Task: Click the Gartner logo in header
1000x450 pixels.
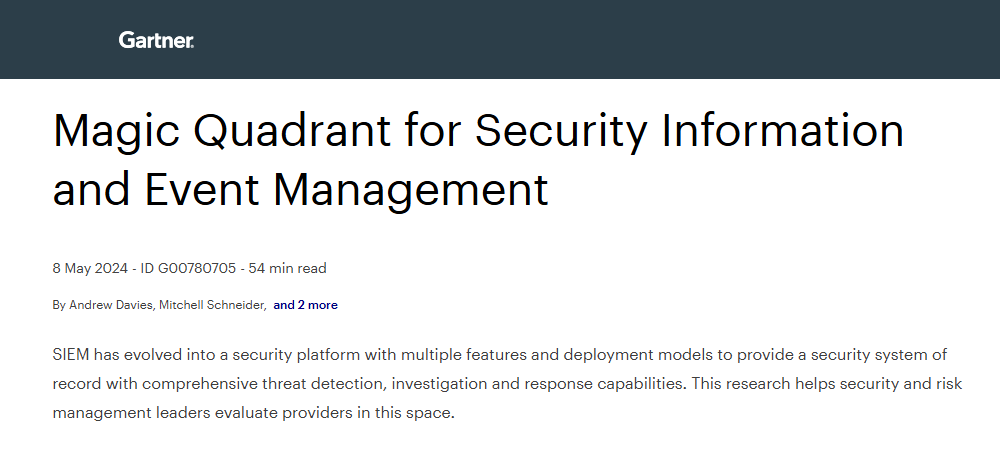Action: [x=156, y=40]
